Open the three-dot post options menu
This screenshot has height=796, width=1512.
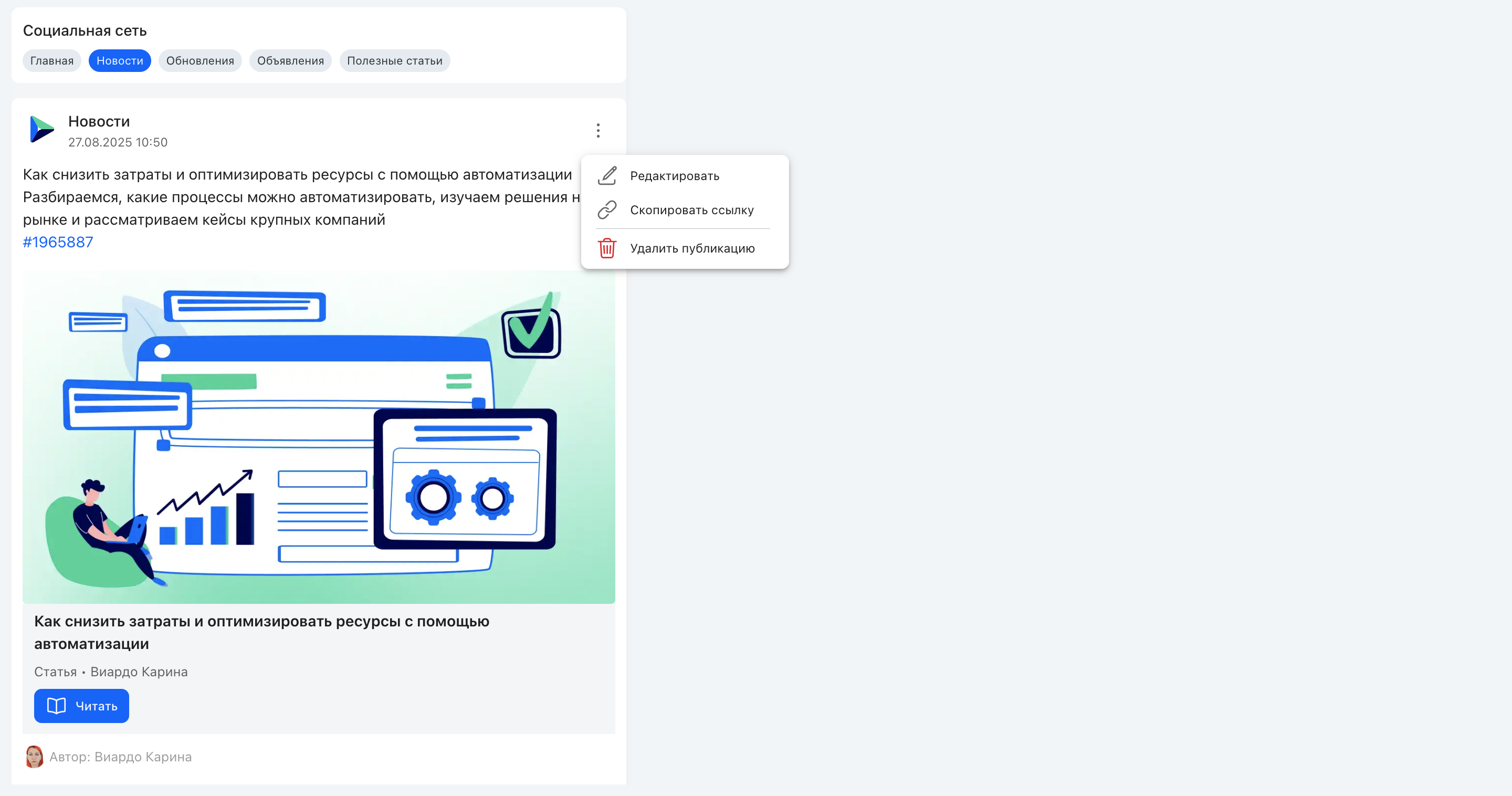coord(598,130)
